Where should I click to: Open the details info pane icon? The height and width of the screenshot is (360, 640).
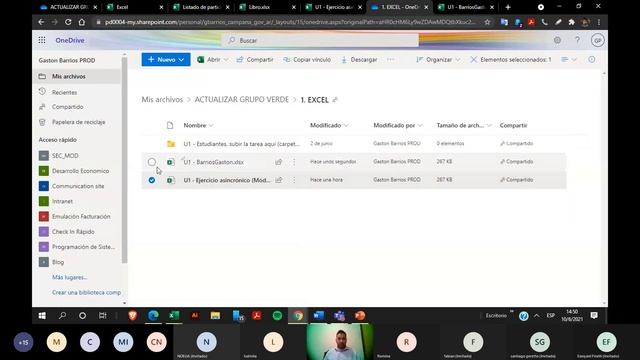[591, 60]
